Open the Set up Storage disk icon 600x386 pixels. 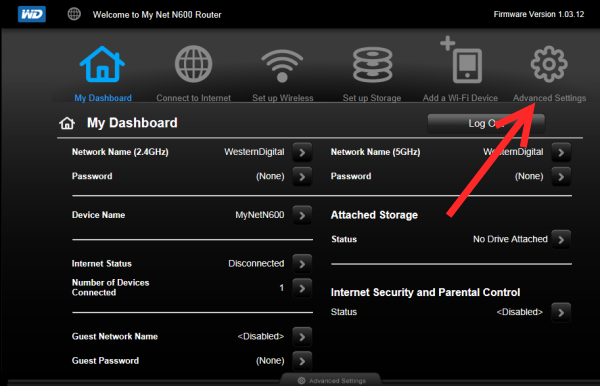click(x=372, y=65)
